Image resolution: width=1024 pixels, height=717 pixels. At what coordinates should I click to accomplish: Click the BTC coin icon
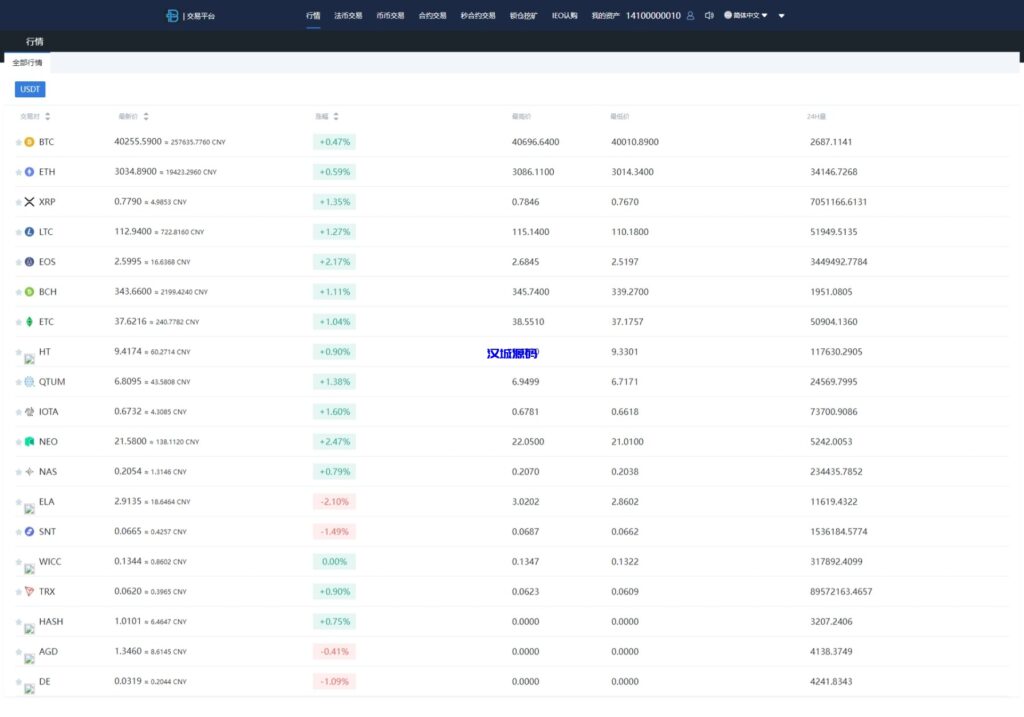coord(29,142)
